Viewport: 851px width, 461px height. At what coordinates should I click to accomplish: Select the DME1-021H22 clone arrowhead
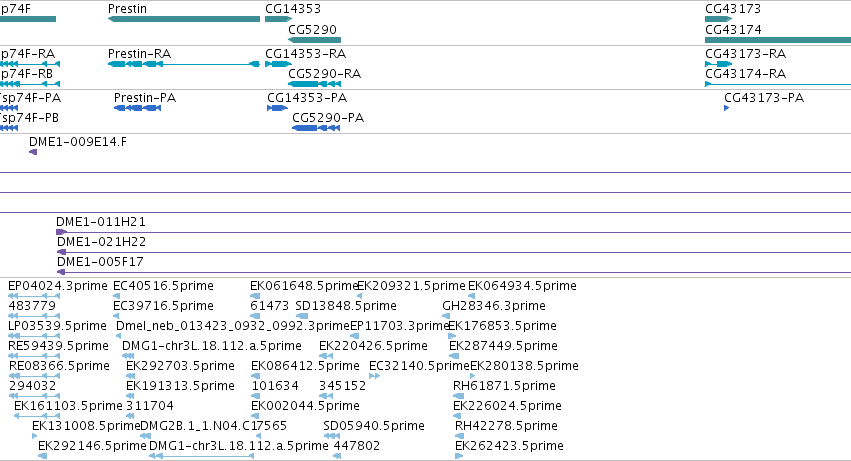coord(61,252)
